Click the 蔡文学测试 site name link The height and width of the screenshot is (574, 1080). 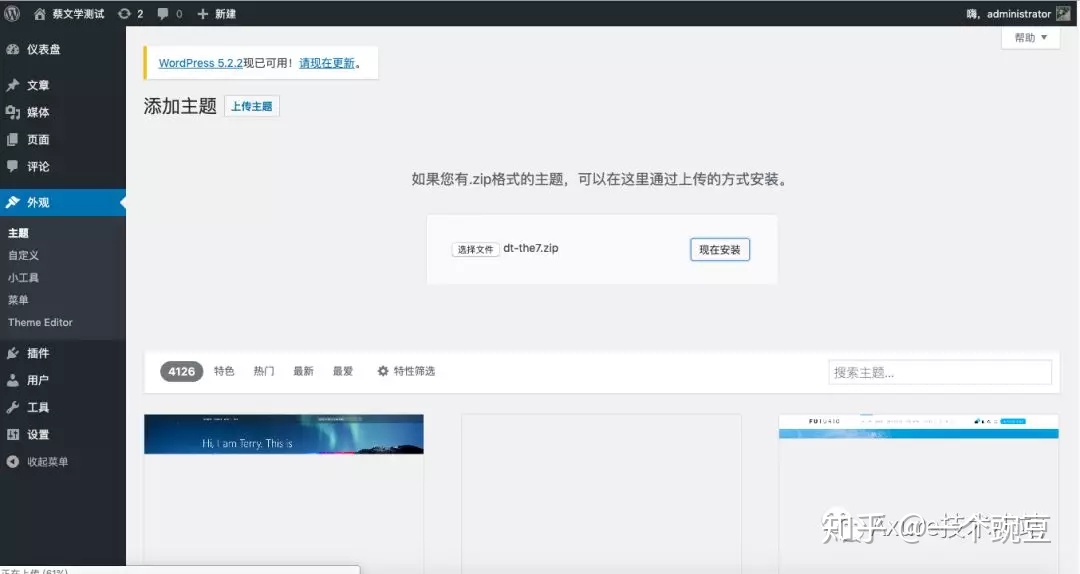coord(79,13)
